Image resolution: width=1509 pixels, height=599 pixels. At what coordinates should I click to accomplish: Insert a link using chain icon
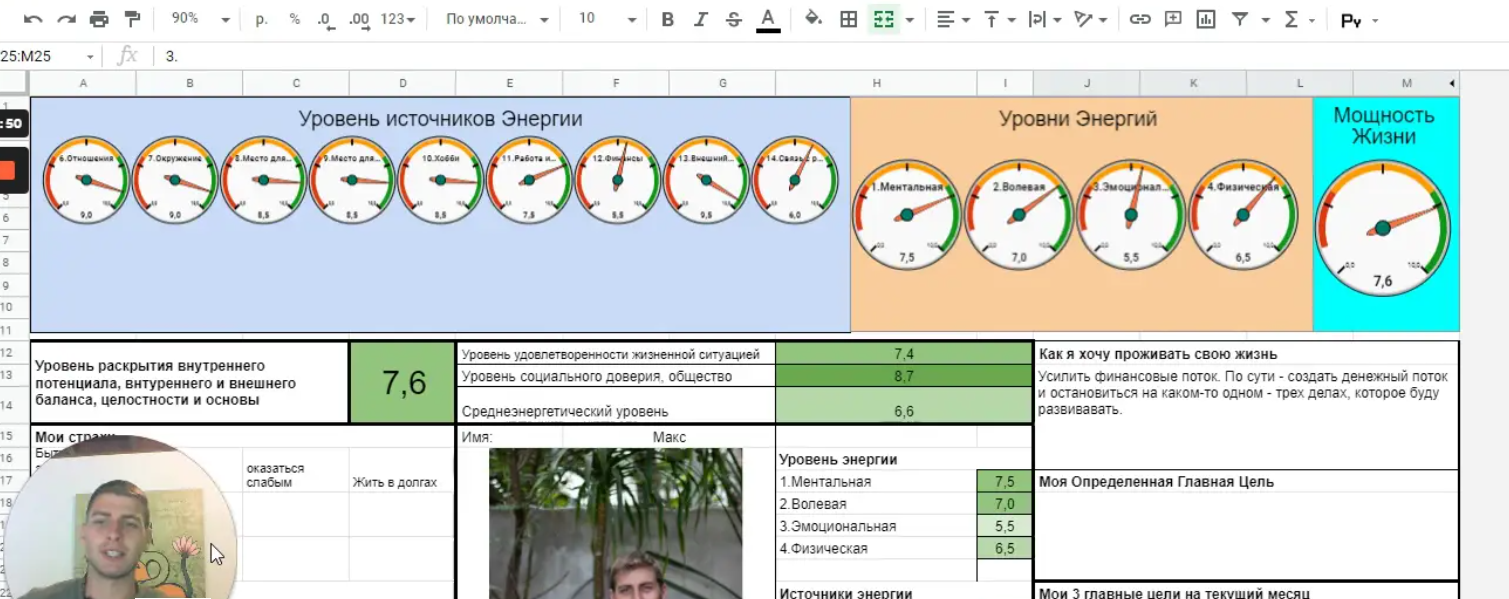click(x=1140, y=19)
